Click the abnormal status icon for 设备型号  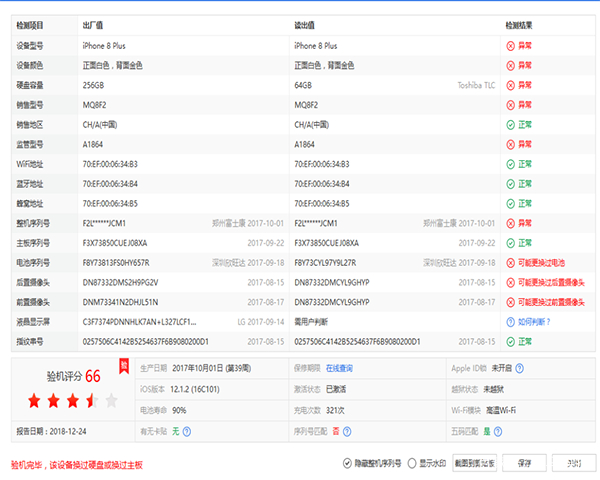pyautogui.click(x=510, y=46)
